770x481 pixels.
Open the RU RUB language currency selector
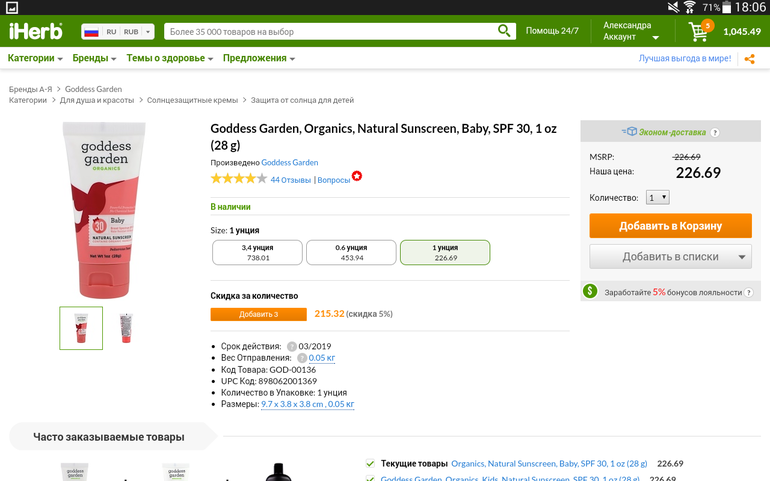point(118,32)
